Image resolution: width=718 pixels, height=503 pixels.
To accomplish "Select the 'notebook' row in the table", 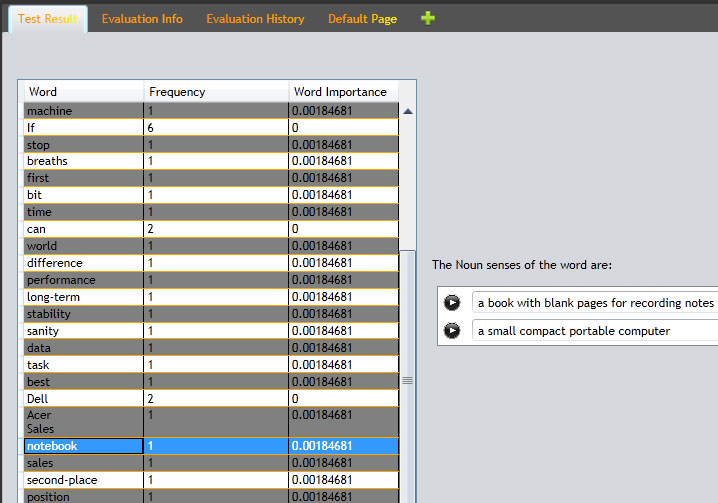I will 84,446.
